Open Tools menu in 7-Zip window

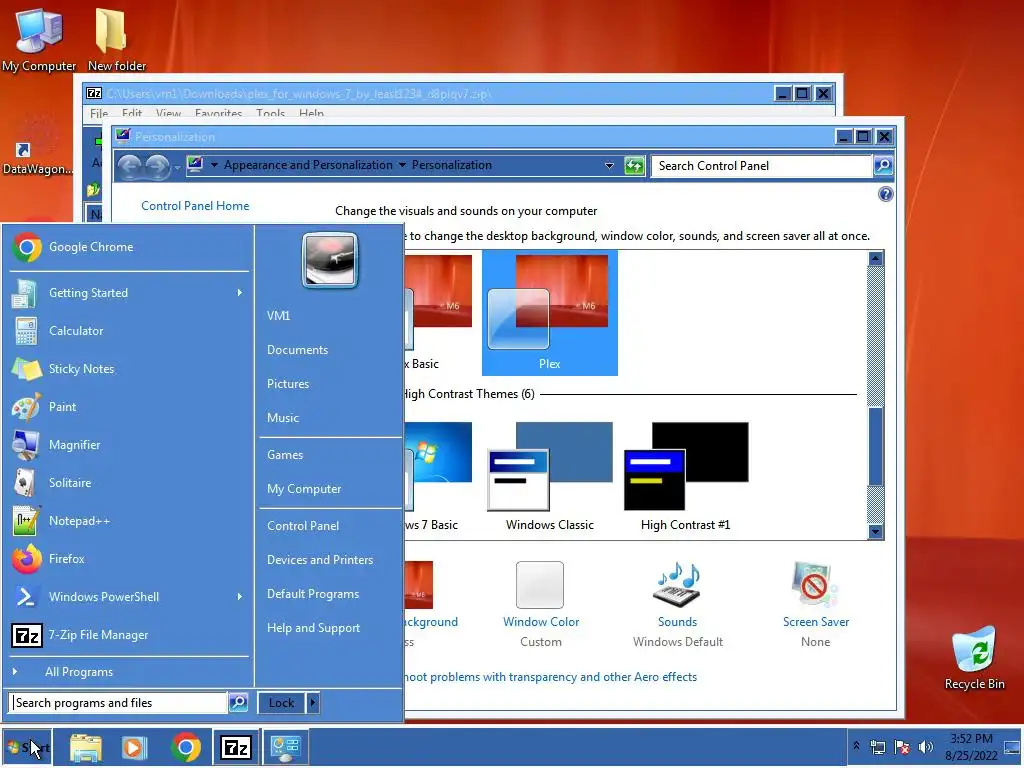point(270,114)
